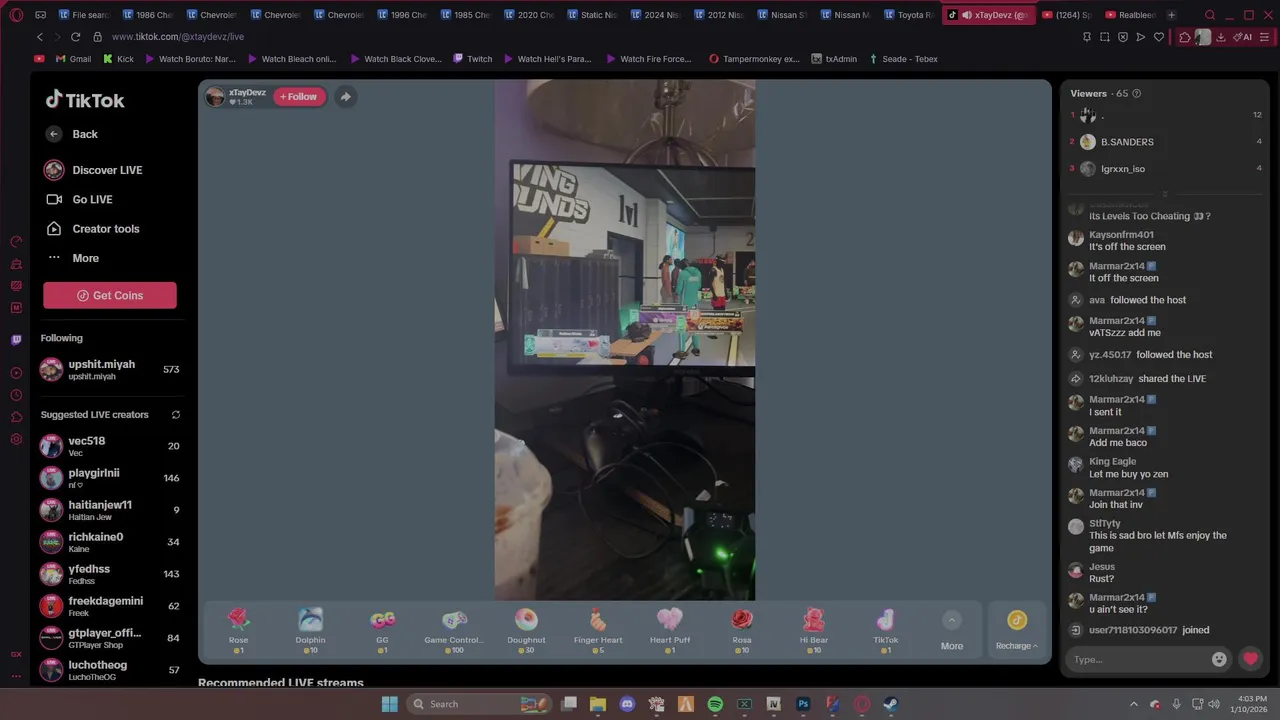Open Discord from the taskbar
The width and height of the screenshot is (1280, 720).
pos(627,704)
